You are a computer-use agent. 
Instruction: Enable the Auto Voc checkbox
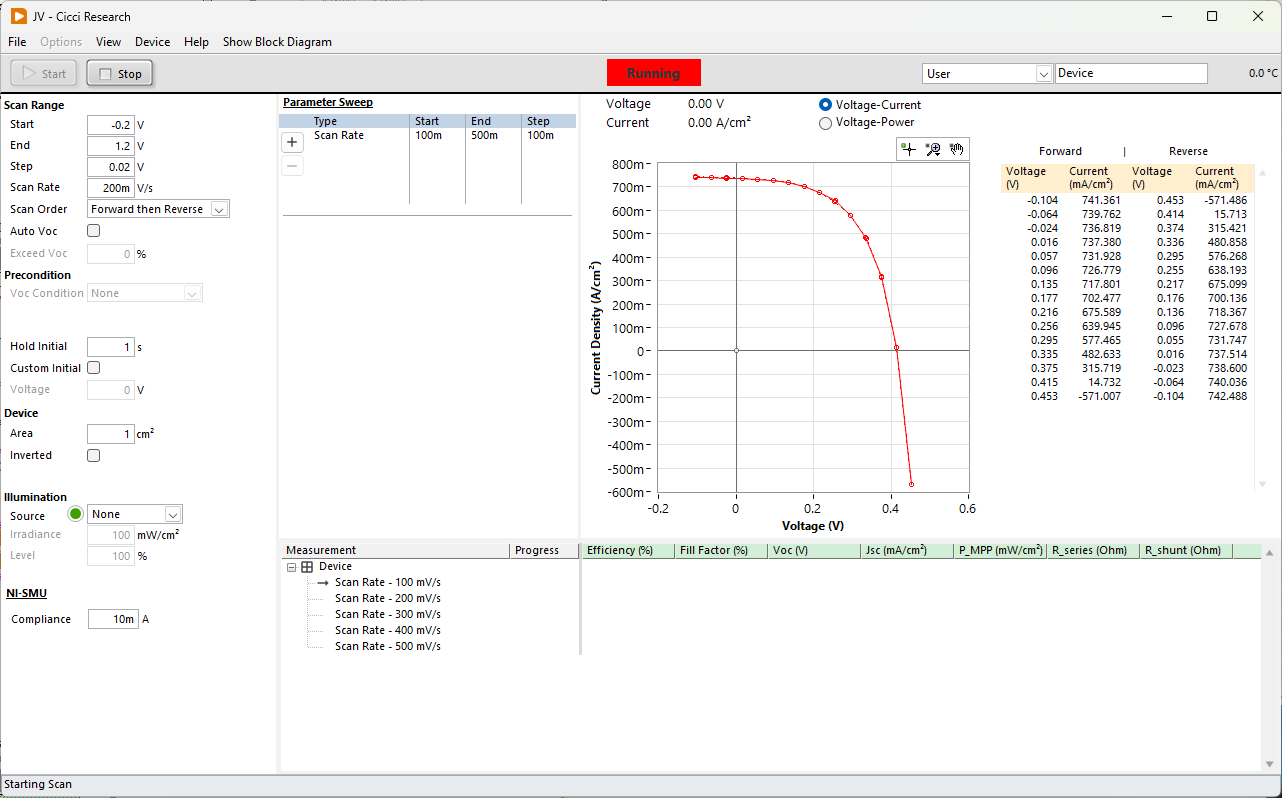94,231
